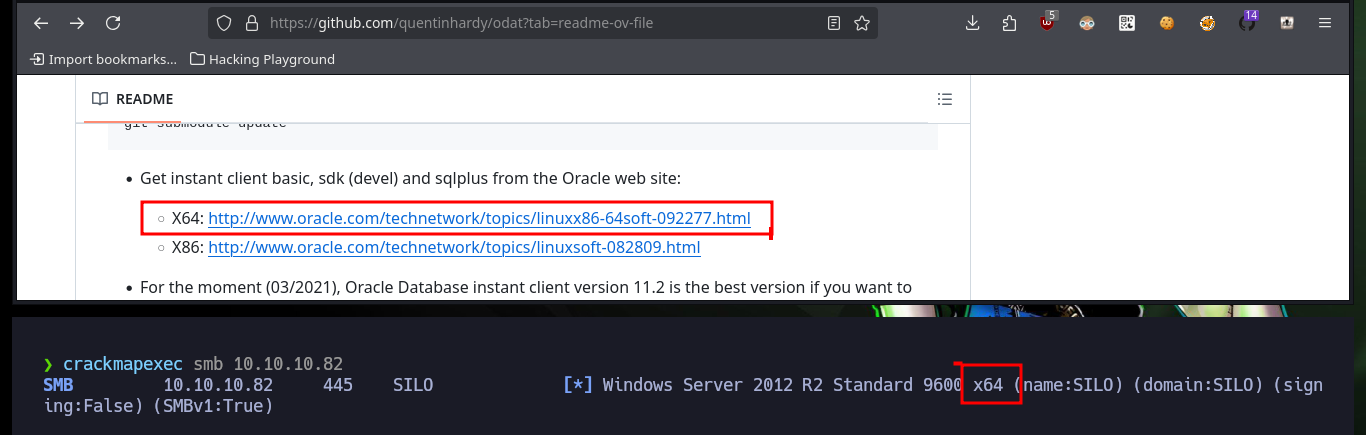Open the Firefox hamburger application menu

click(1325, 22)
